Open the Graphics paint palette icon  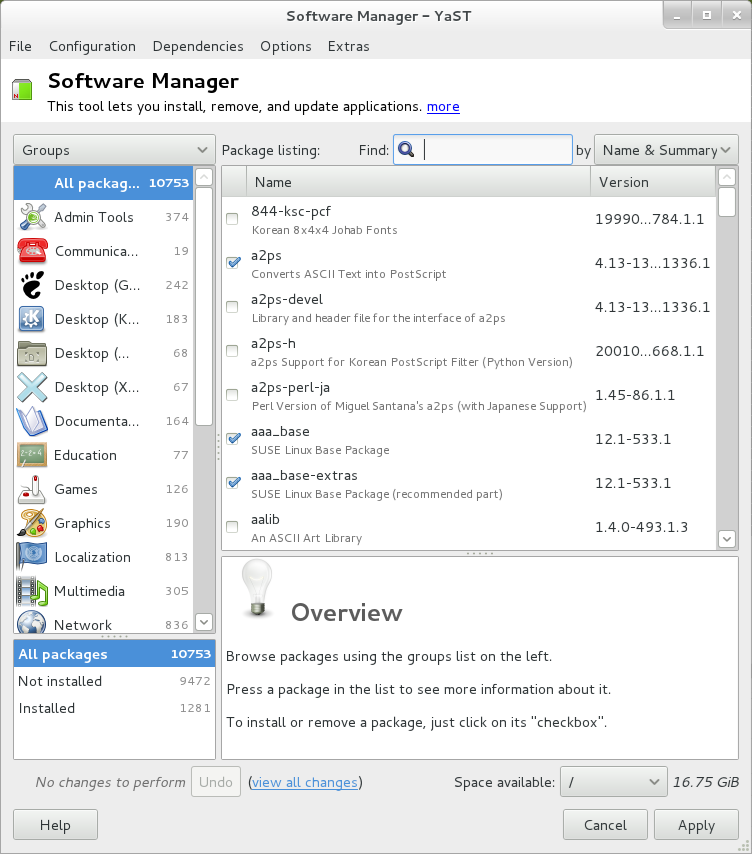point(32,523)
